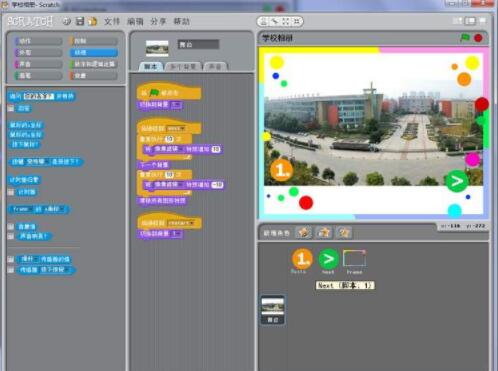Image resolution: width=498 pixels, height=371 pixels.
Task: Open the 文件 menu
Action: (112, 22)
